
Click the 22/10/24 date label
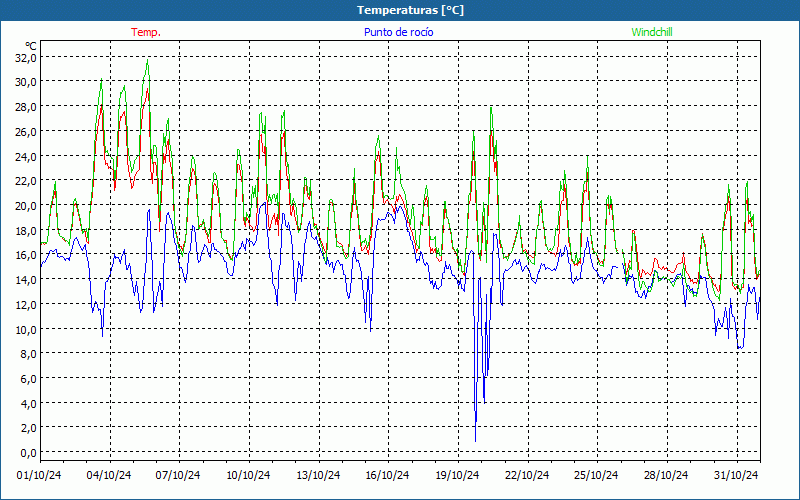pyautogui.click(x=527, y=475)
